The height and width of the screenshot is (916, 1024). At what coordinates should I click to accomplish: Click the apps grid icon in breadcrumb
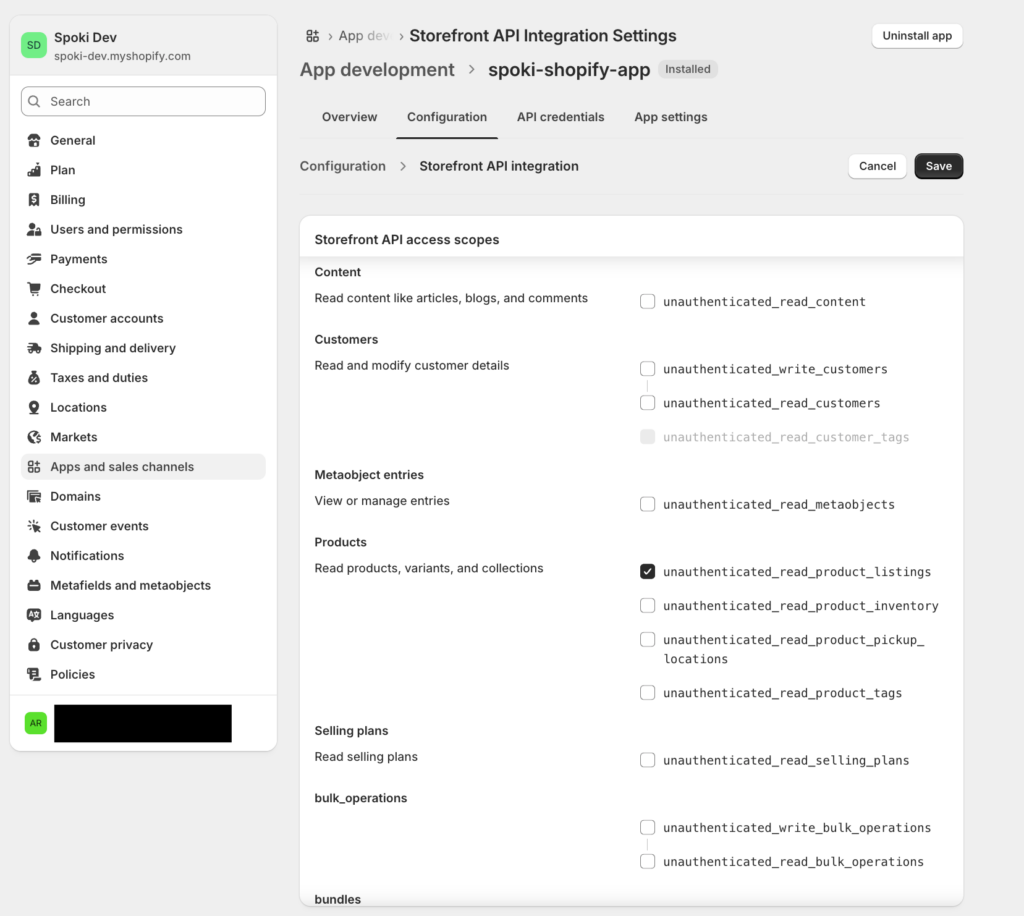[312, 36]
